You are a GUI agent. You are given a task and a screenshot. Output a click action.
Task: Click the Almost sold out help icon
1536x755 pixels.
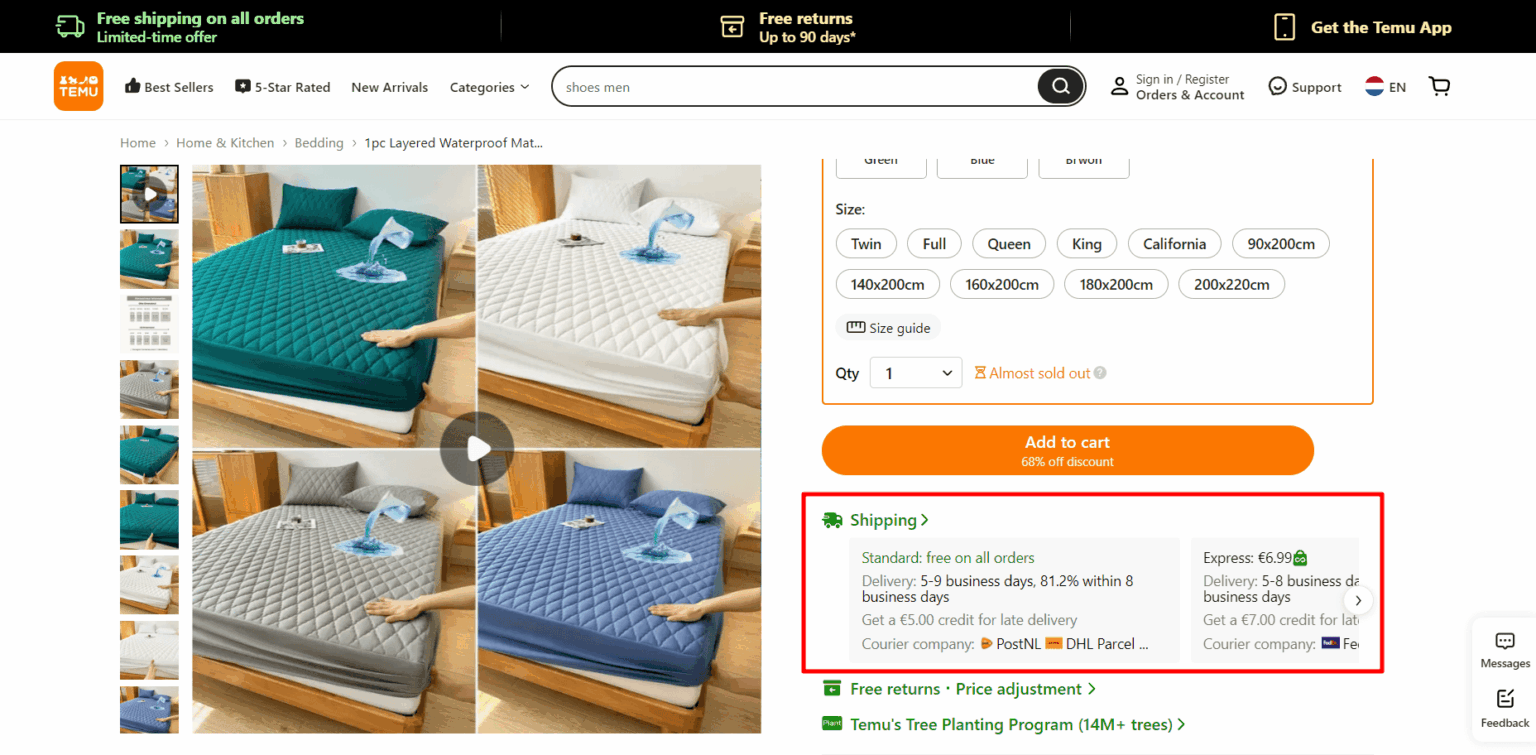(x=1100, y=373)
